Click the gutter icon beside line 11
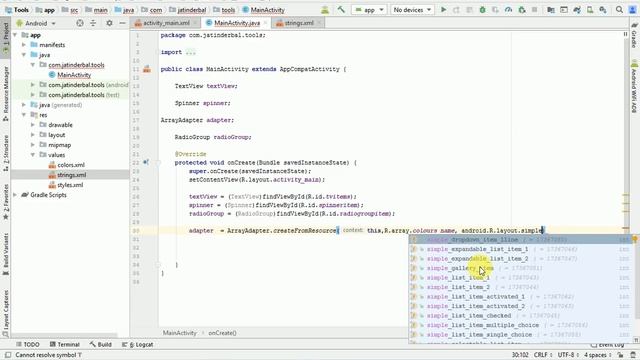This screenshot has width=640, height=360. 147,69
